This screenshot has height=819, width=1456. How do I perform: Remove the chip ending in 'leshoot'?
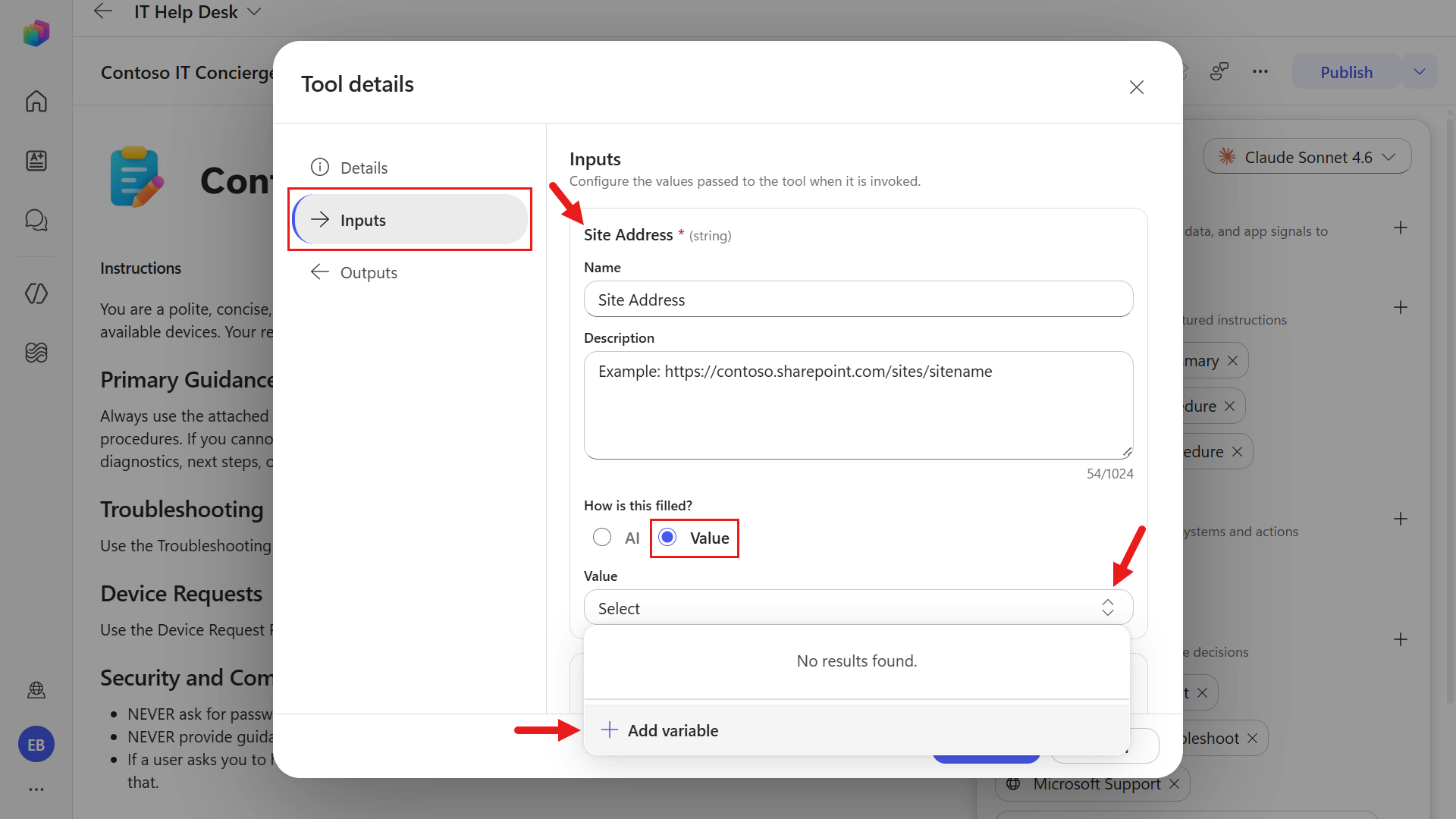(x=1252, y=739)
